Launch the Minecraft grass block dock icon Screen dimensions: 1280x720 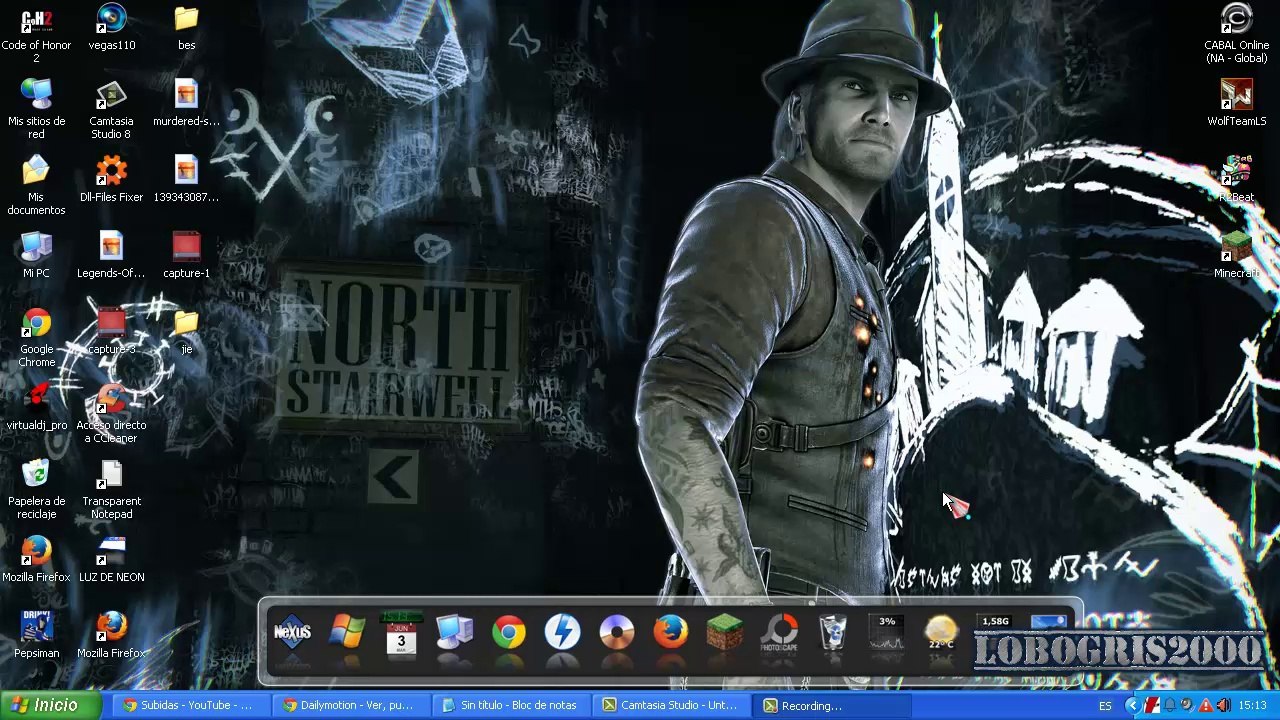[x=725, y=632]
